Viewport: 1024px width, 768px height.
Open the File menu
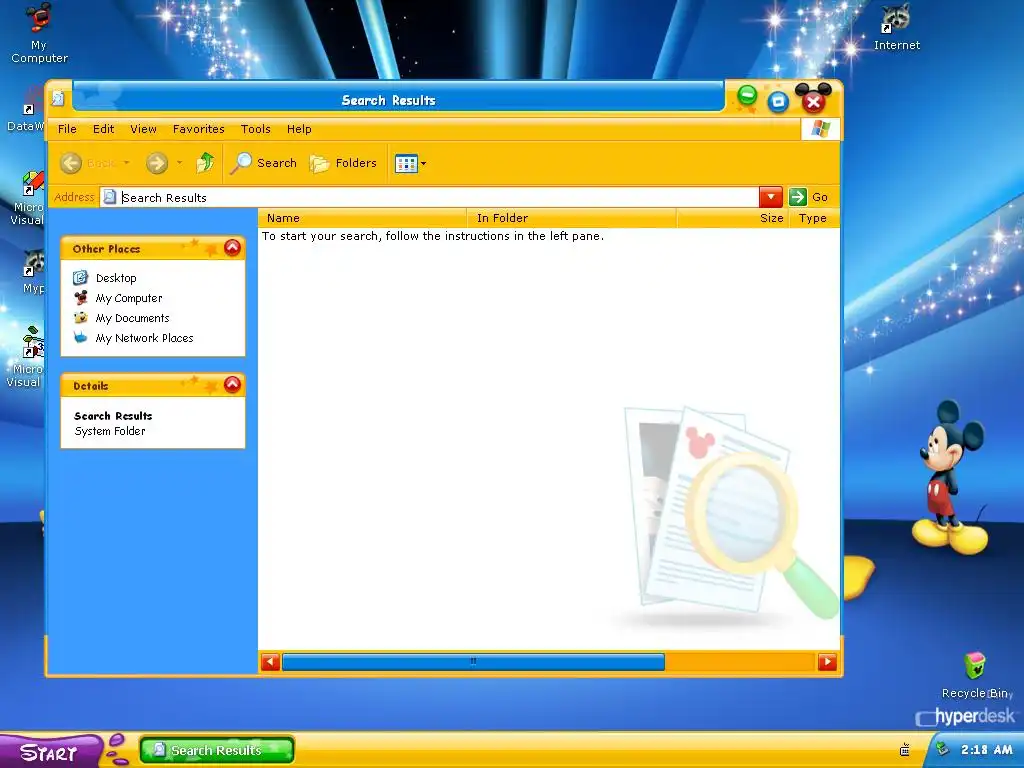[x=67, y=129]
